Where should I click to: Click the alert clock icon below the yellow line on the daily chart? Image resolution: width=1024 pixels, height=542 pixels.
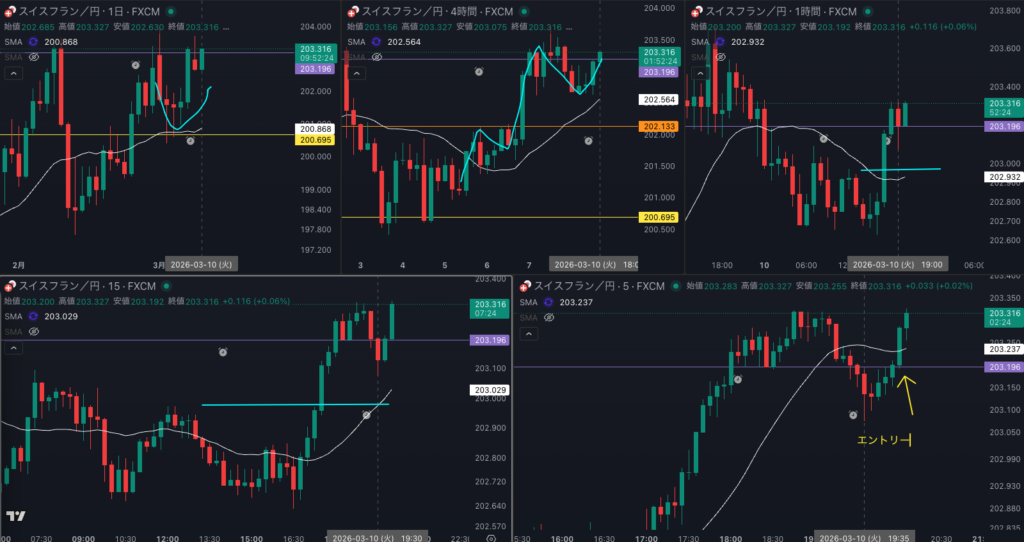coord(190,141)
